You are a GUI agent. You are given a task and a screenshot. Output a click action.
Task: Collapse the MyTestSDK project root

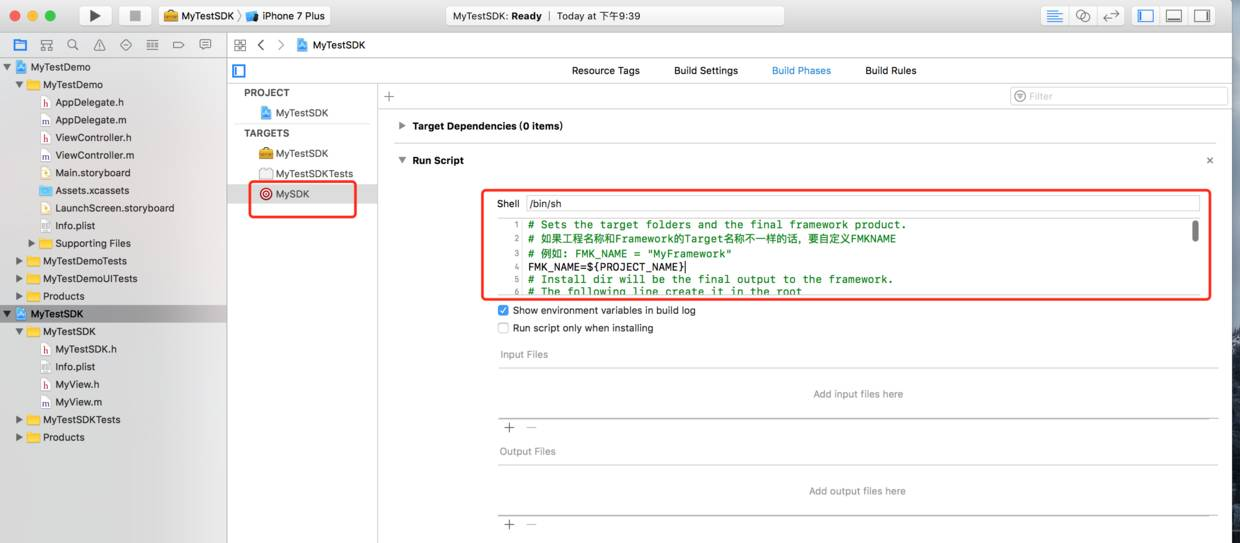(8, 314)
